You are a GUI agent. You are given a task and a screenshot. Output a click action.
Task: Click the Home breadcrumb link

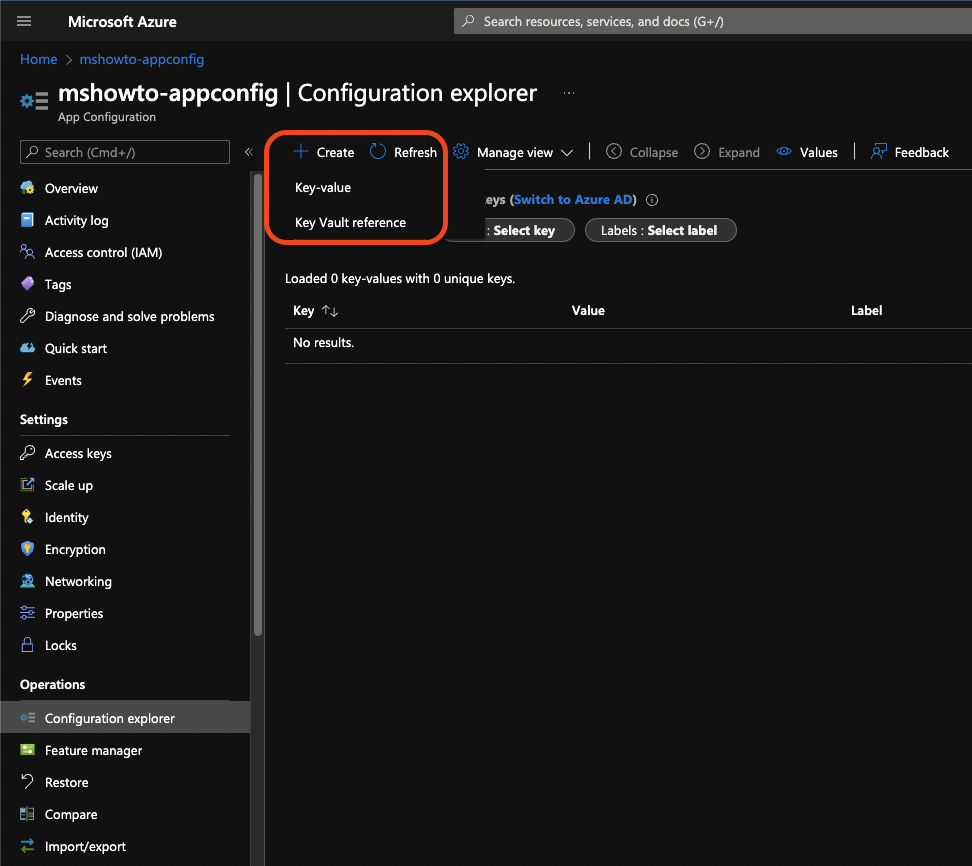pyautogui.click(x=38, y=60)
